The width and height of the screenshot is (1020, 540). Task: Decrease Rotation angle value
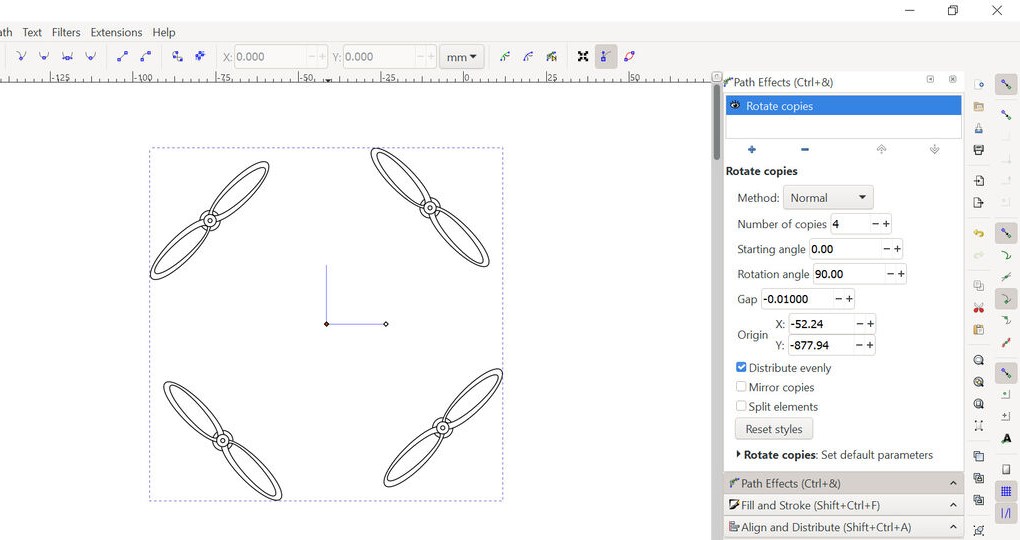click(x=891, y=274)
